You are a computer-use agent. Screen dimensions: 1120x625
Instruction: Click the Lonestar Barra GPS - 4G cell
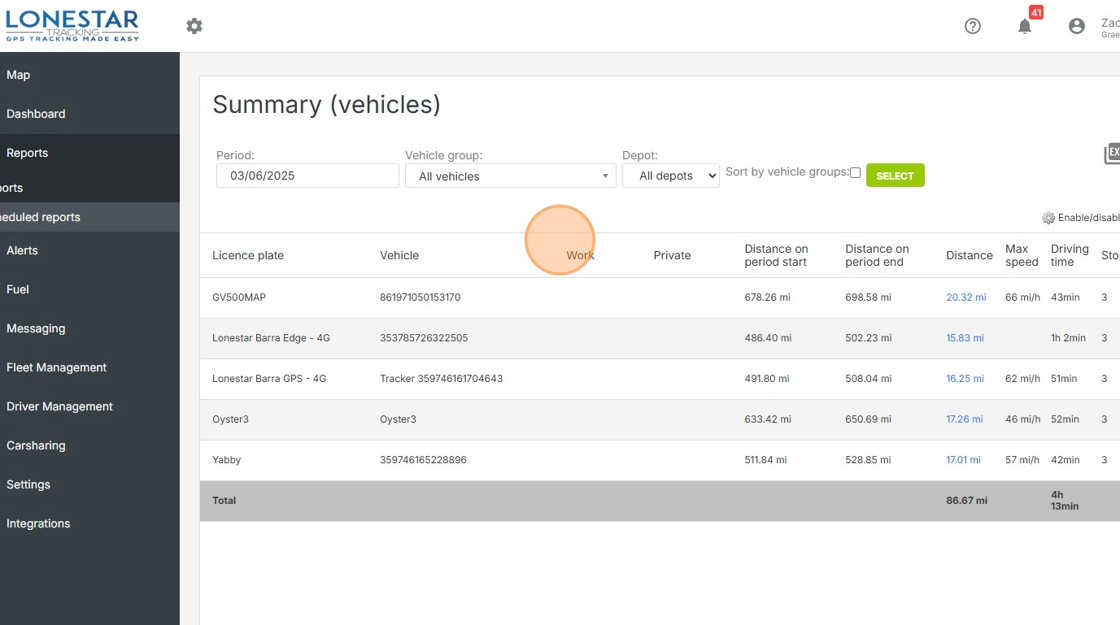click(269, 379)
